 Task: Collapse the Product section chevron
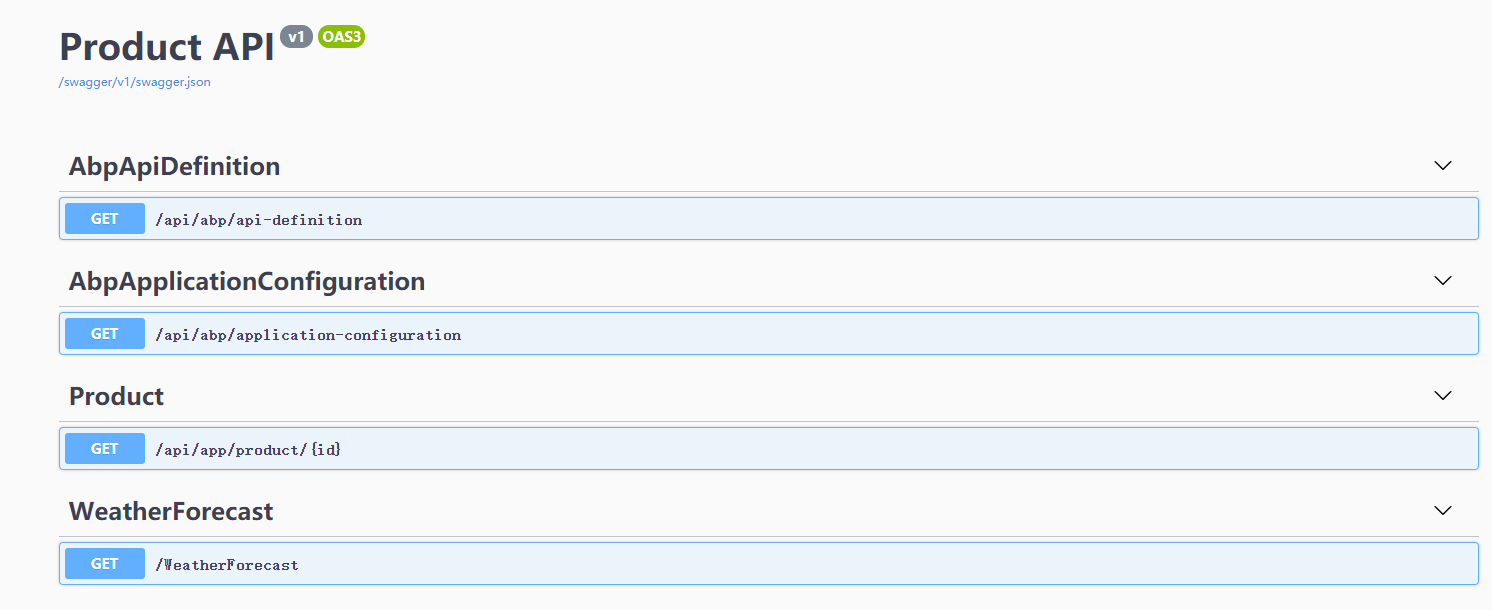coord(1442,396)
